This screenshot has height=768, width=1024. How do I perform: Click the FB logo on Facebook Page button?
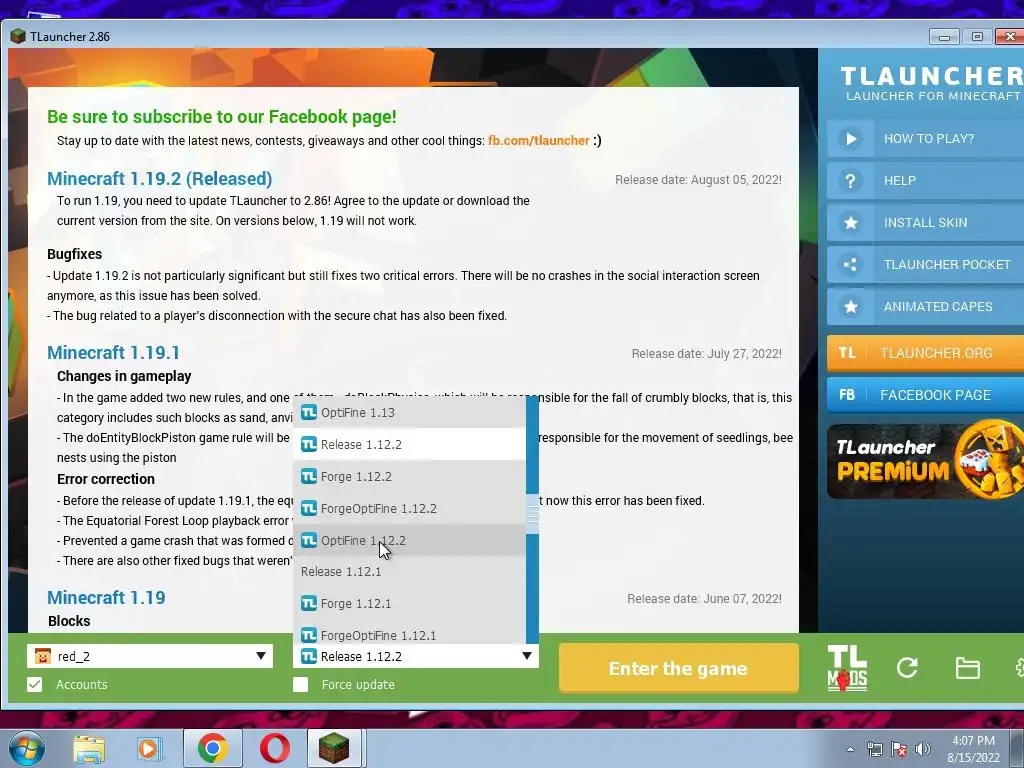[847, 395]
